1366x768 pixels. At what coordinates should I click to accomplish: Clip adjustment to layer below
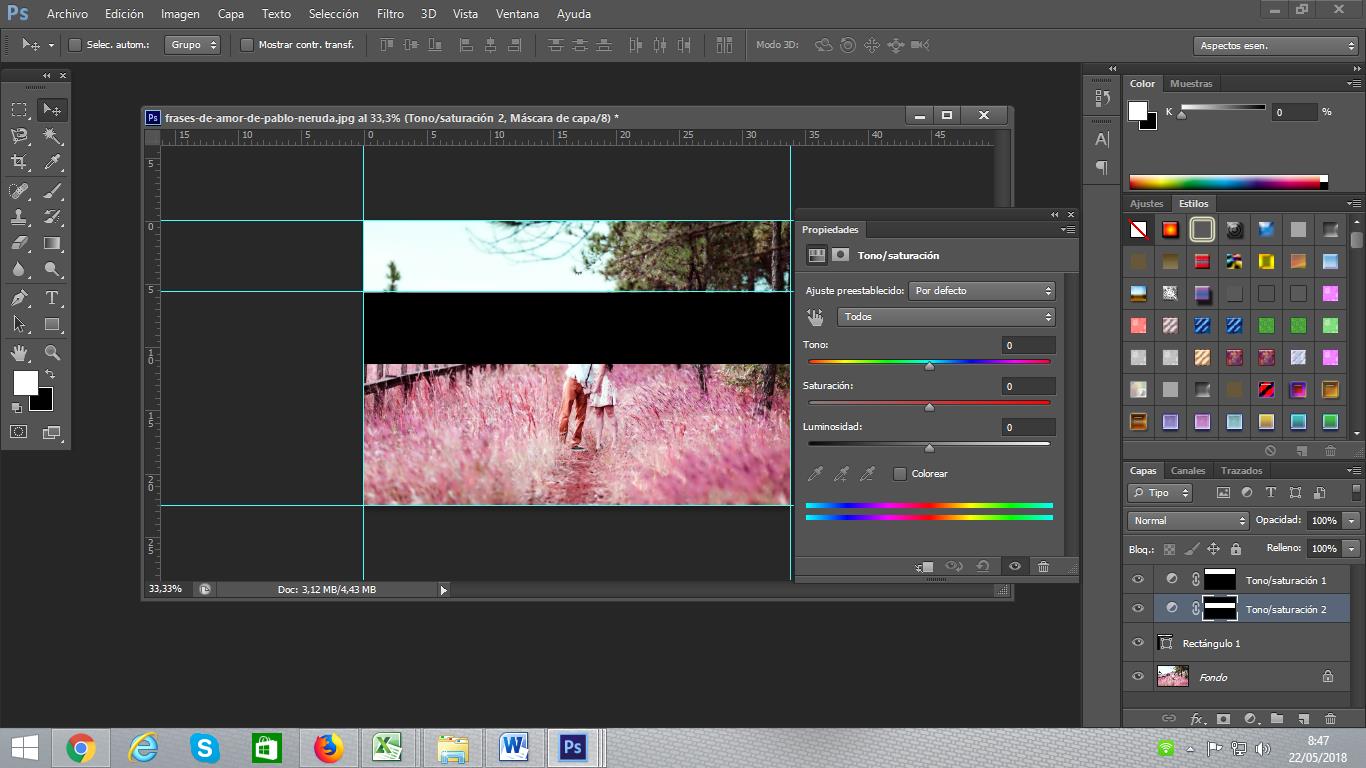tap(924, 567)
